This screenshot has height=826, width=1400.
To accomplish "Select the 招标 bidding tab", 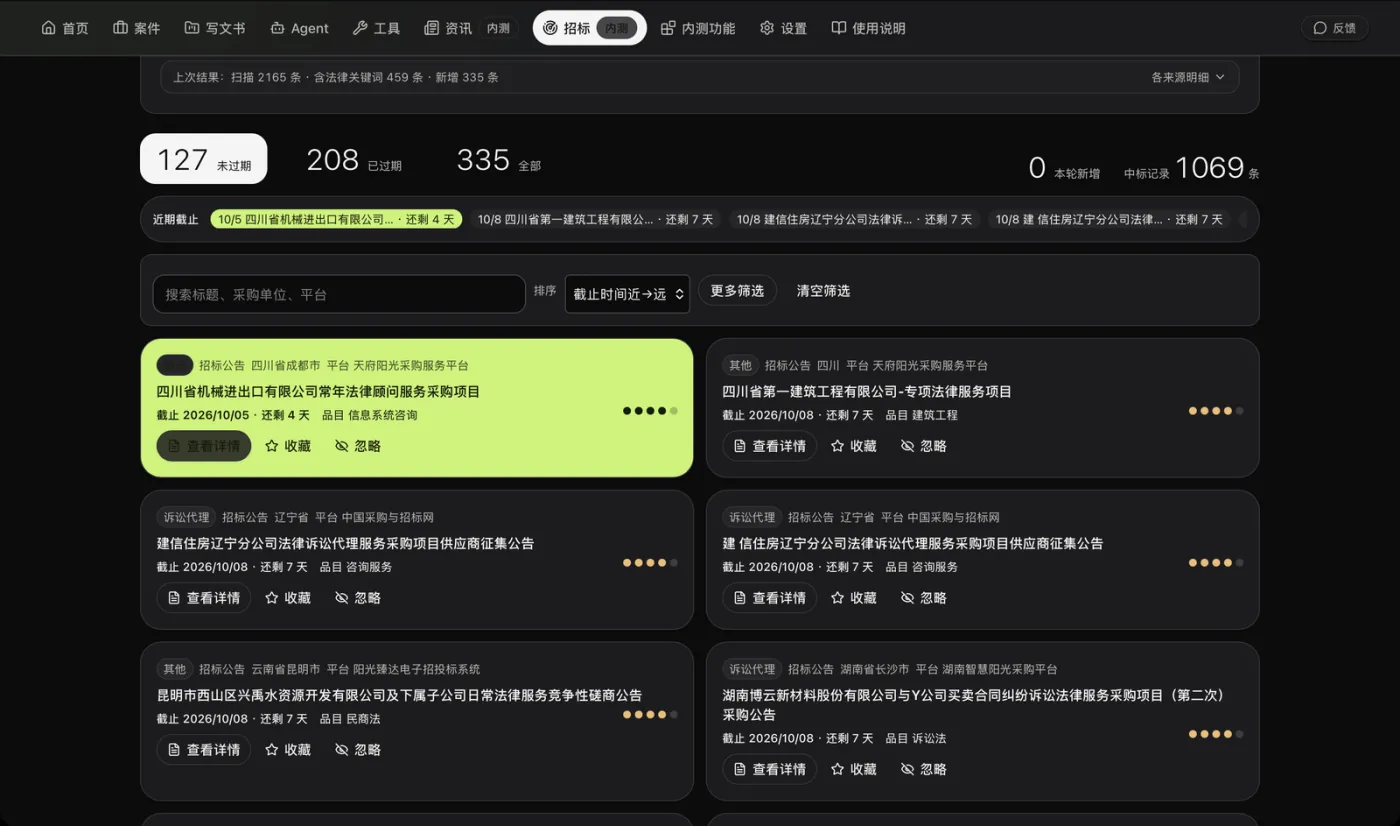I will (x=590, y=28).
